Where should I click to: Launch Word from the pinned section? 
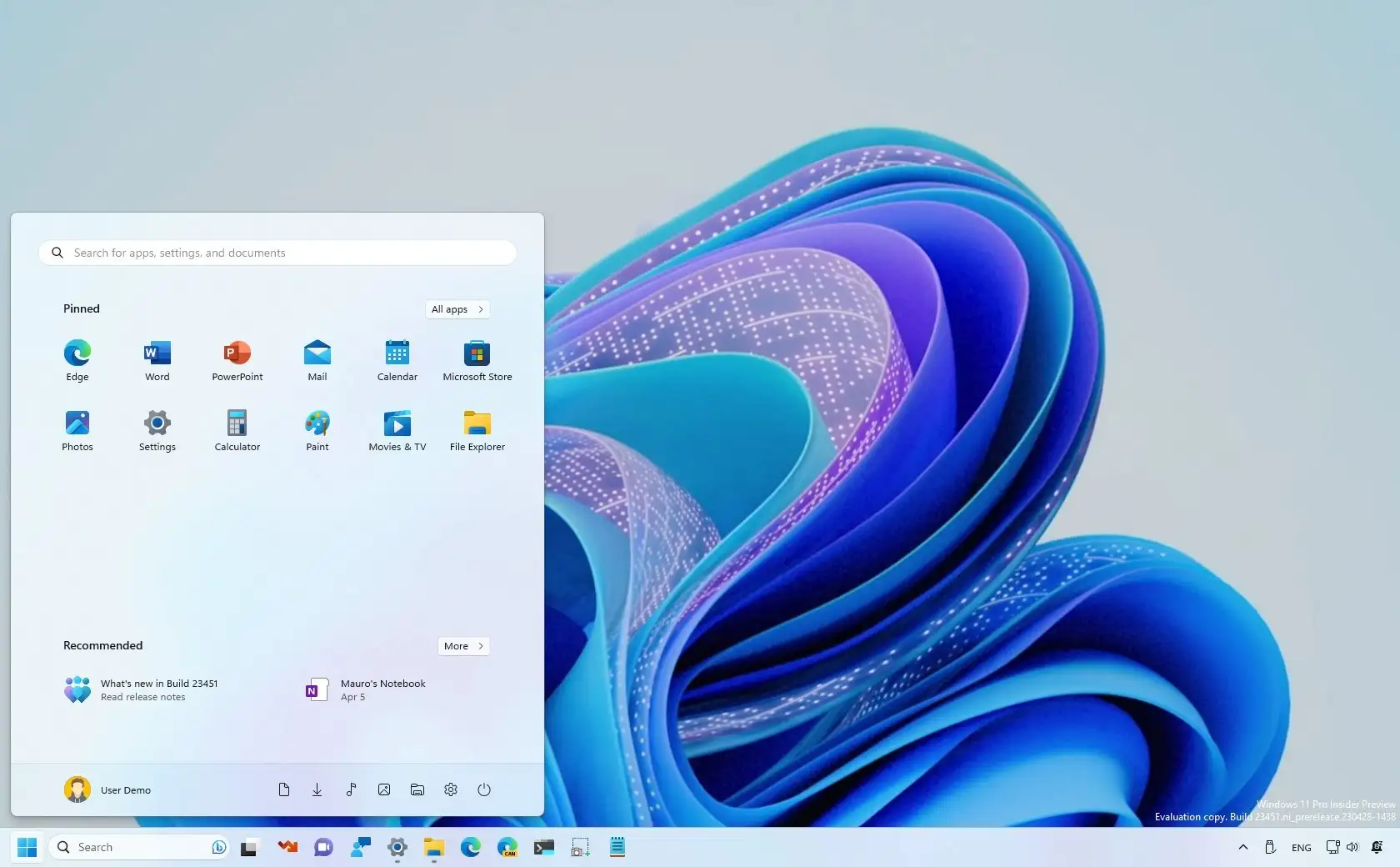point(157,360)
